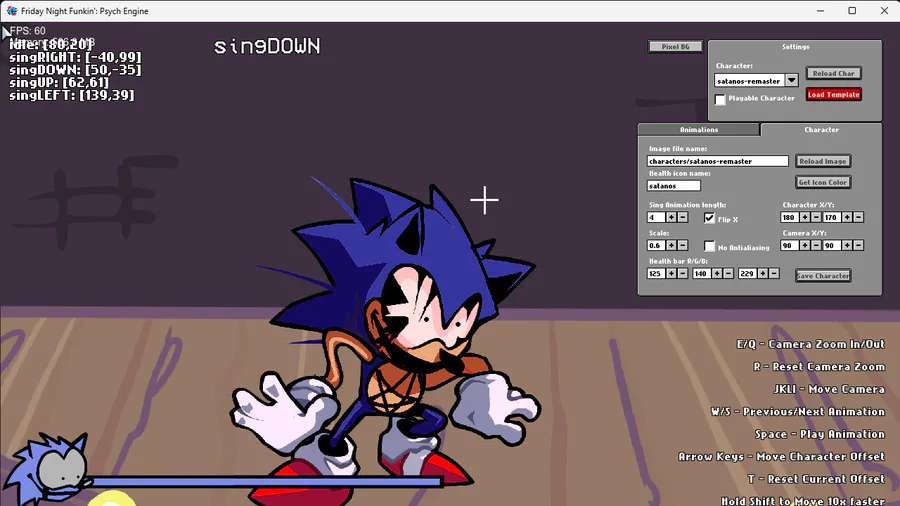This screenshot has width=900, height=506.
Task: Increase Sing Animation length with plus button
Action: click(x=671, y=217)
